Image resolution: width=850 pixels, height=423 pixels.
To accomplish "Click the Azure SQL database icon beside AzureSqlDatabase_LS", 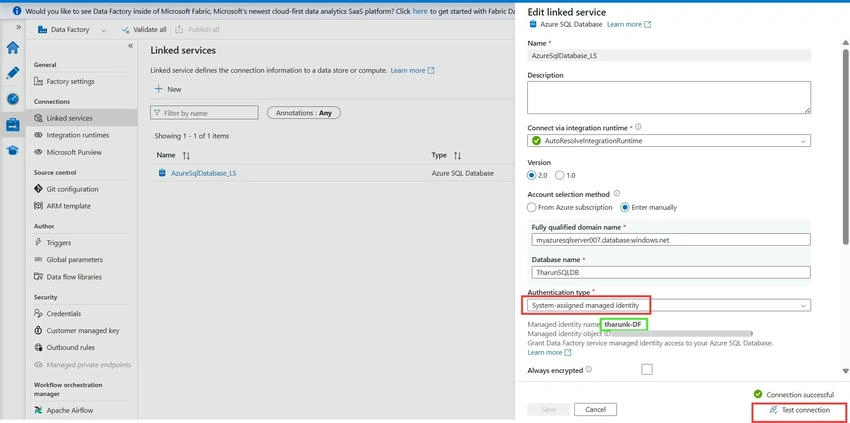I will [x=162, y=174].
